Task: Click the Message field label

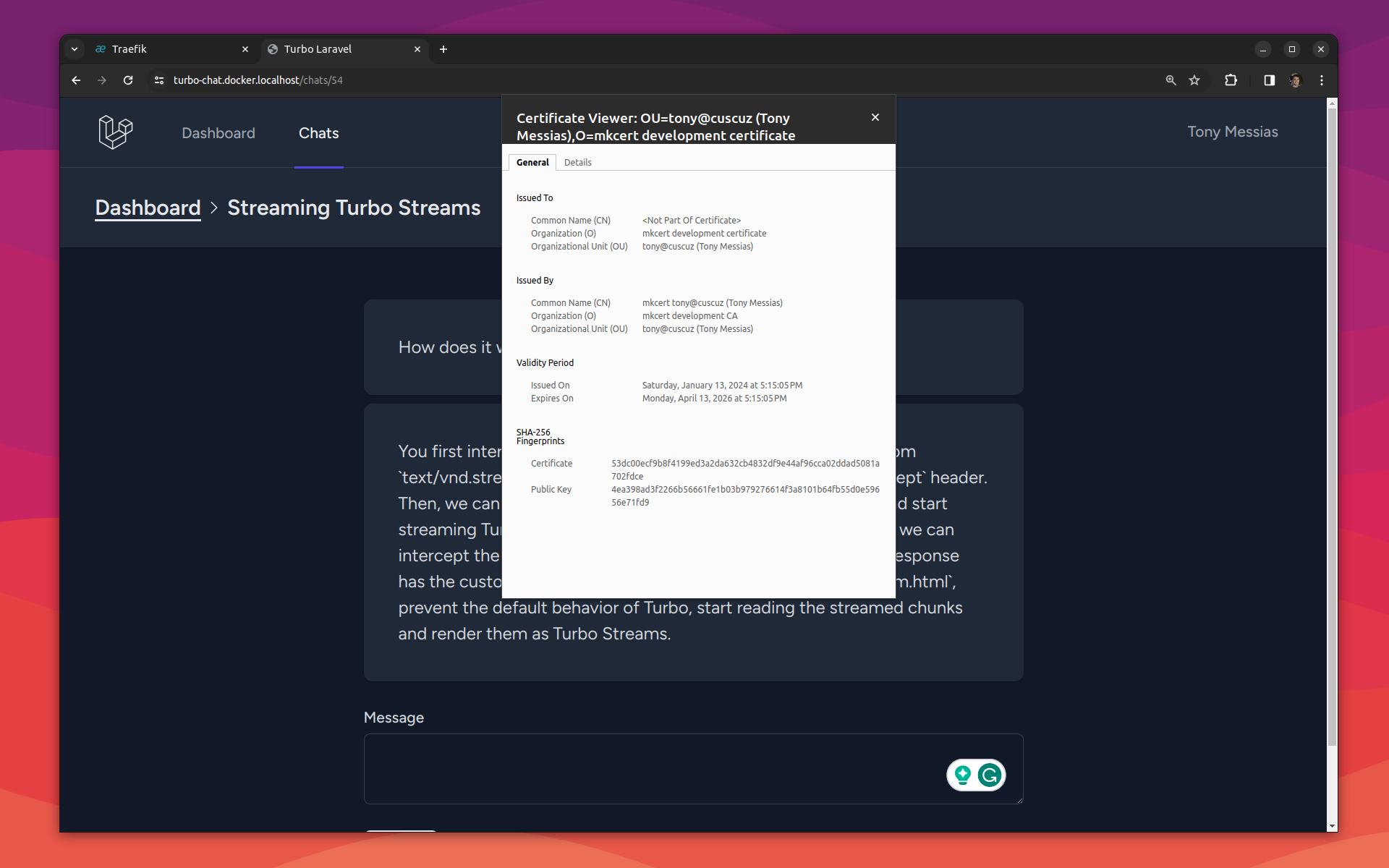Action: point(394,718)
